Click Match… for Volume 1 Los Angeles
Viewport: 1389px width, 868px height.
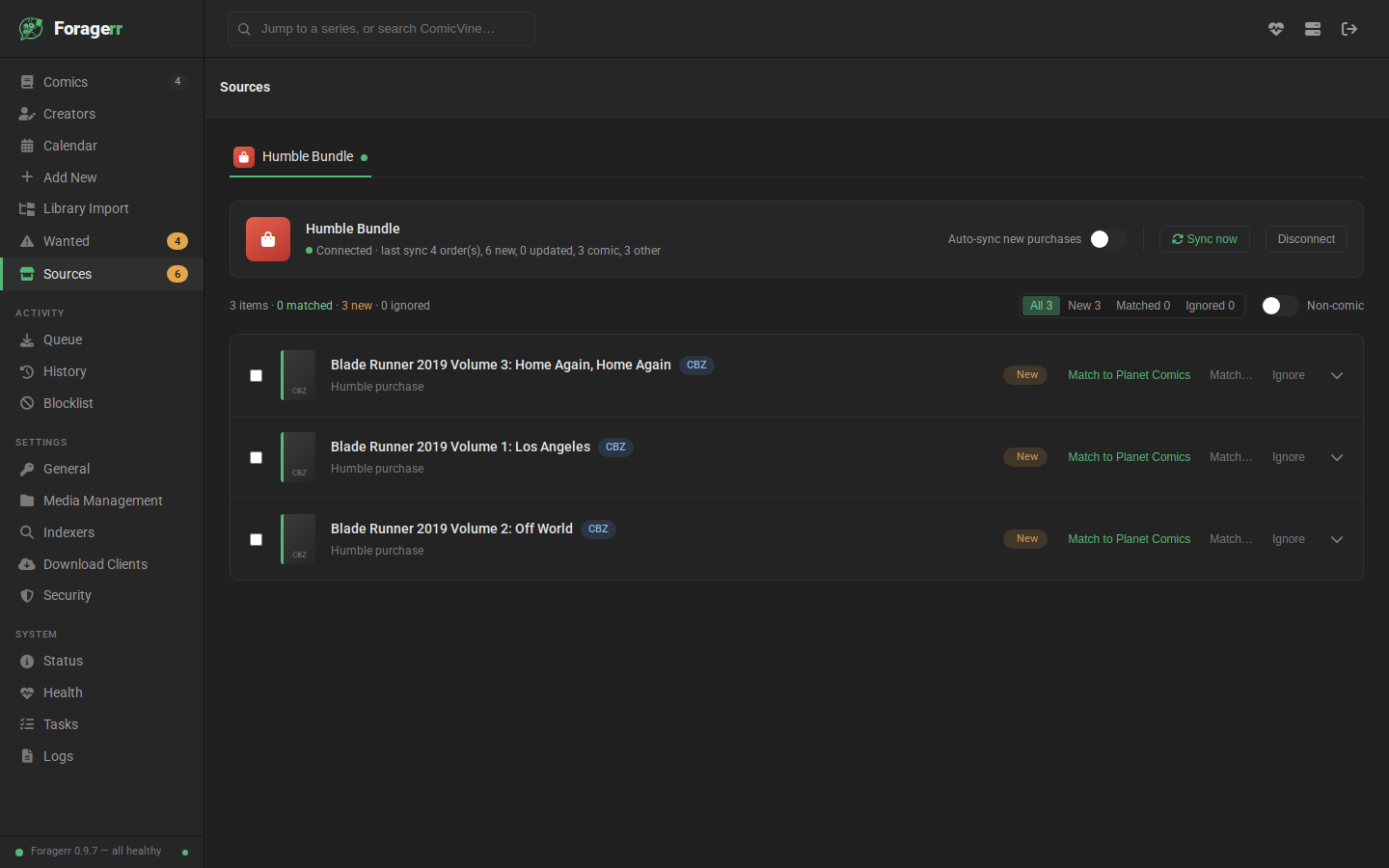click(x=1231, y=457)
